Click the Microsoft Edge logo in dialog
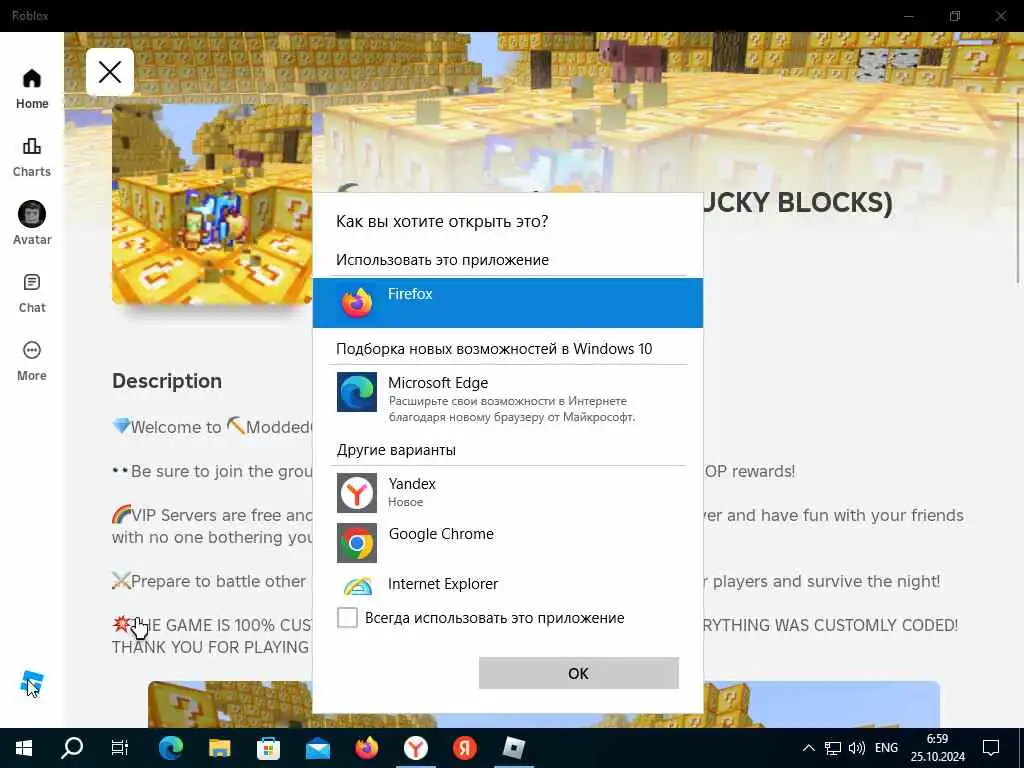This screenshot has width=1024, height=768. [357, 392]
